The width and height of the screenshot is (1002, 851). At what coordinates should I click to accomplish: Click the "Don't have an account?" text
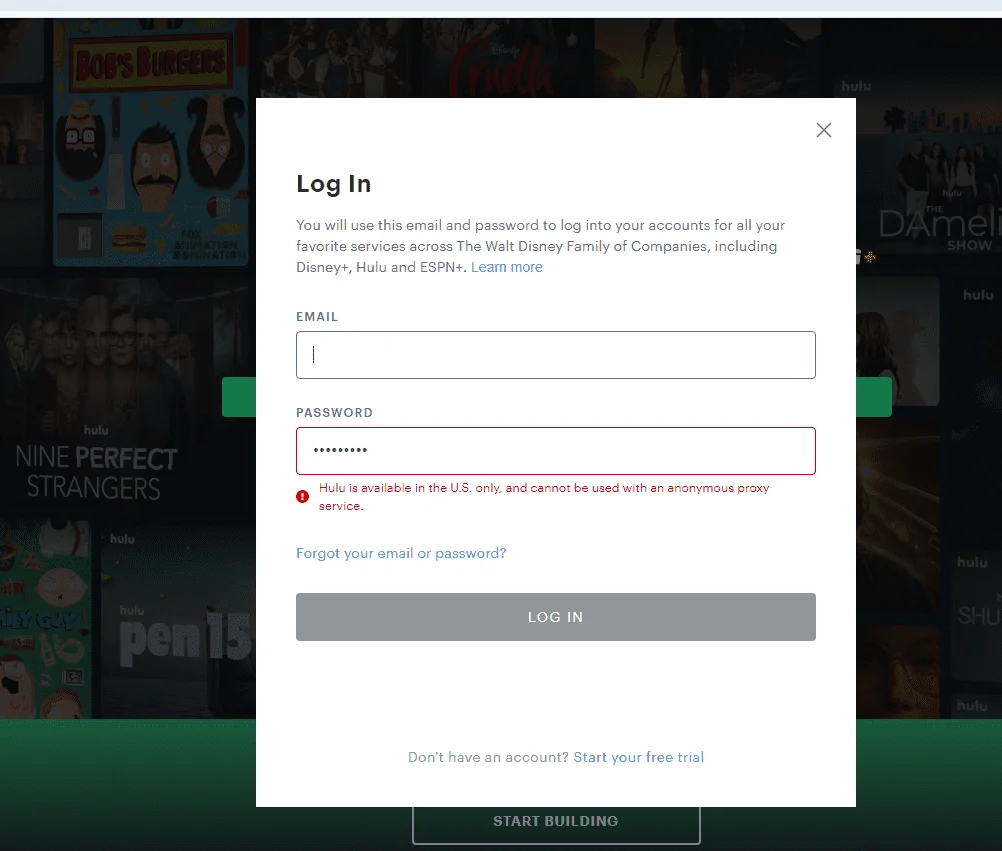(488, 757)
